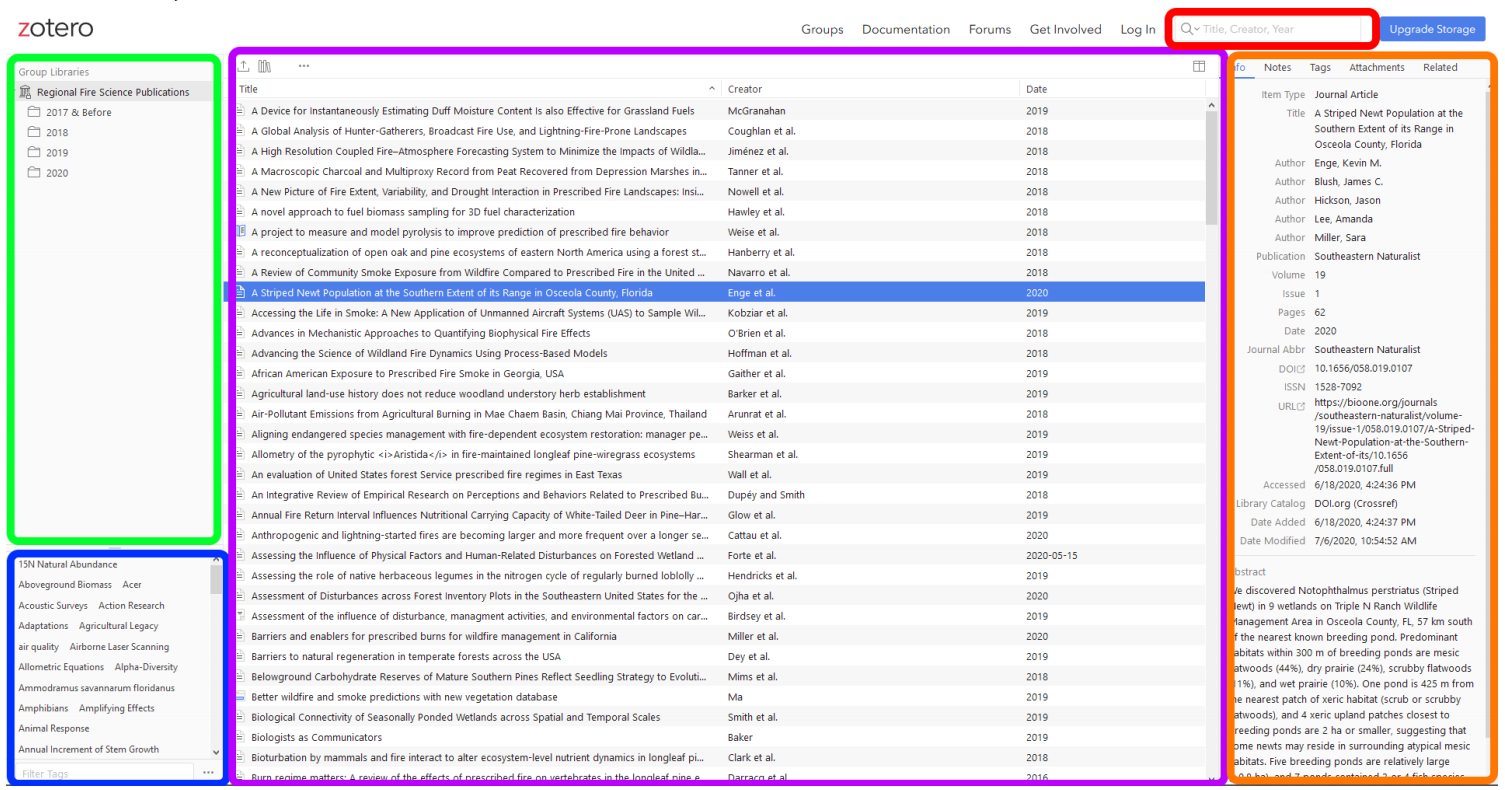This screenshot has width=1505, height=790.
Task: Toggle the 'Action Research' tag filter
Action: tap(131, 605)
